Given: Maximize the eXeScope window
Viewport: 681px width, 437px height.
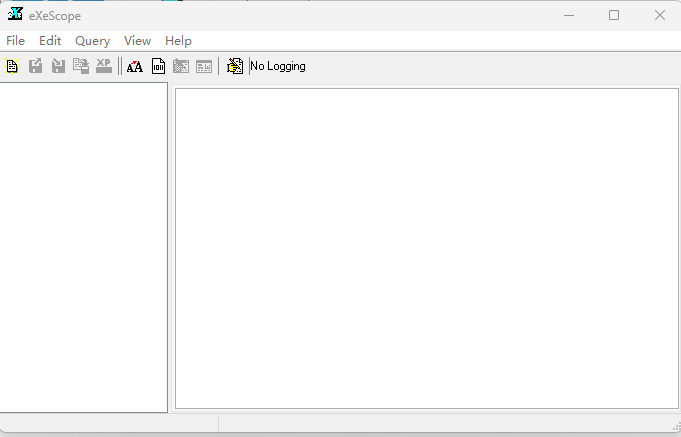Looking at the screenshot, I should click(x=614, y=16).
